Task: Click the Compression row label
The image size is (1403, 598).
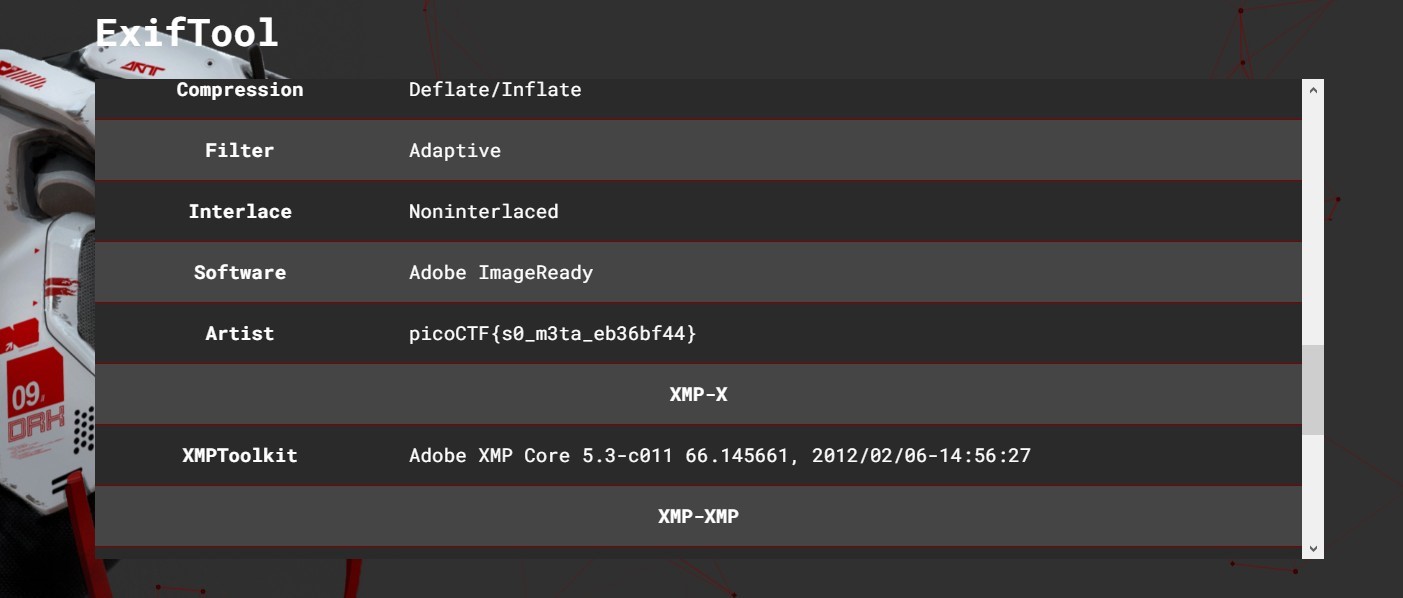Action: pos(240,90)
